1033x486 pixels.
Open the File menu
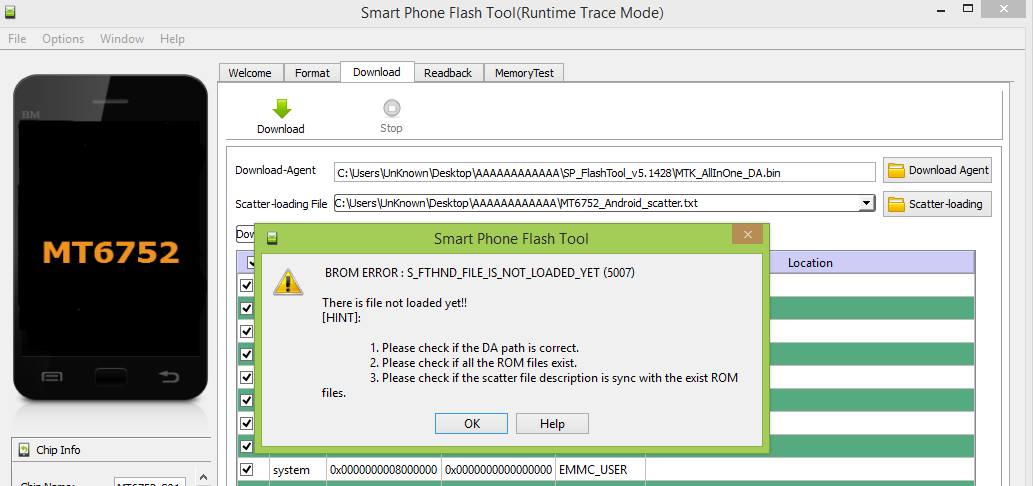(x=17, y=39)
